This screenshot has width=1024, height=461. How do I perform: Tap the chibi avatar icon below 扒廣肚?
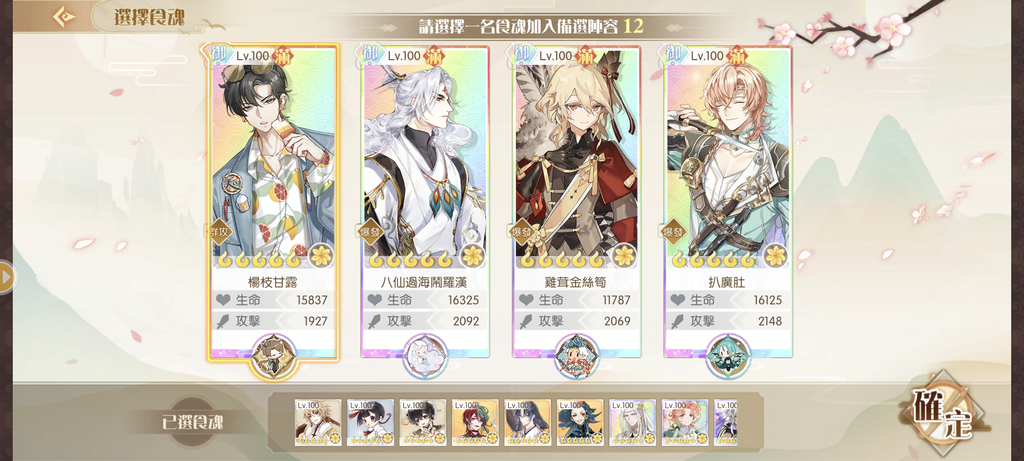[728, 357]
